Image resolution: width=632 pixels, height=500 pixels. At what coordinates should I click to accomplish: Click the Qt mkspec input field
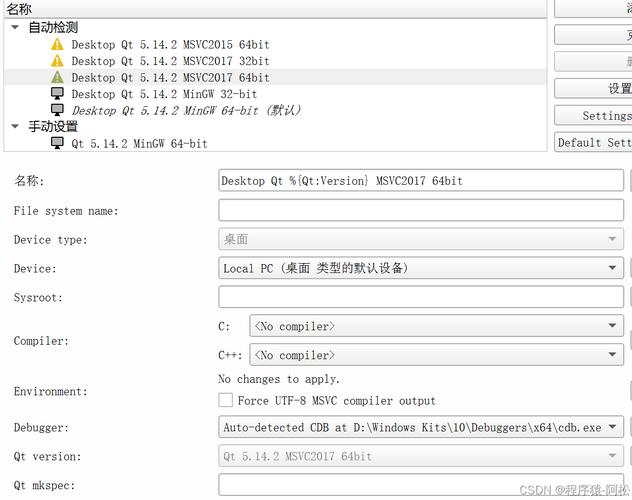pyautogui.click(x=421, y=485)
